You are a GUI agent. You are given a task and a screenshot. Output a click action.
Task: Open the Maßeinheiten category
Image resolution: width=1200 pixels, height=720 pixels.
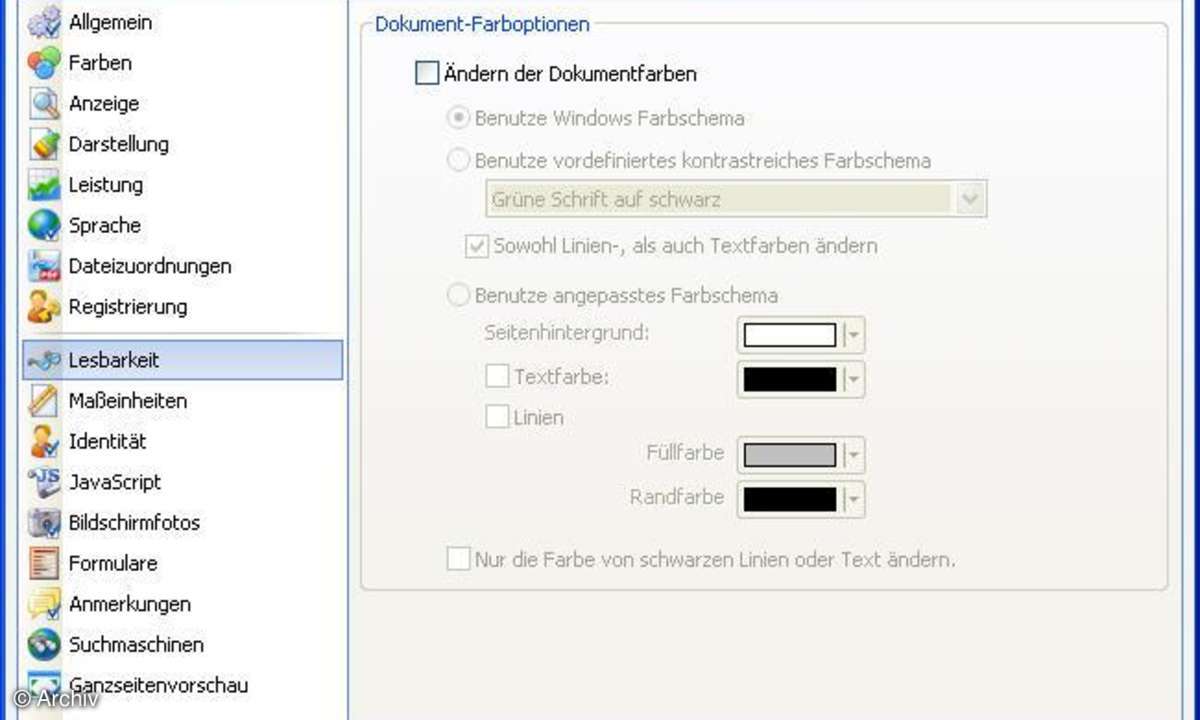coord(128,400)
